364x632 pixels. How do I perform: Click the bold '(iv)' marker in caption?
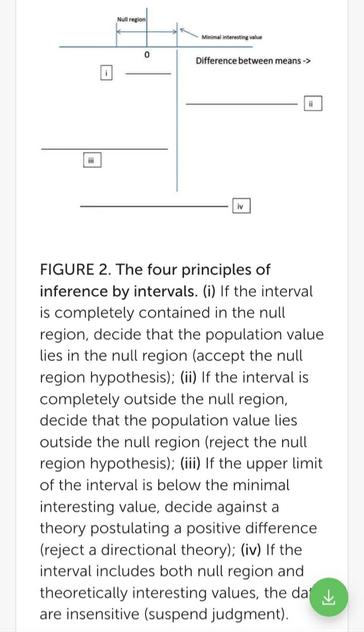pyautogui.click(x=251, y=550)
